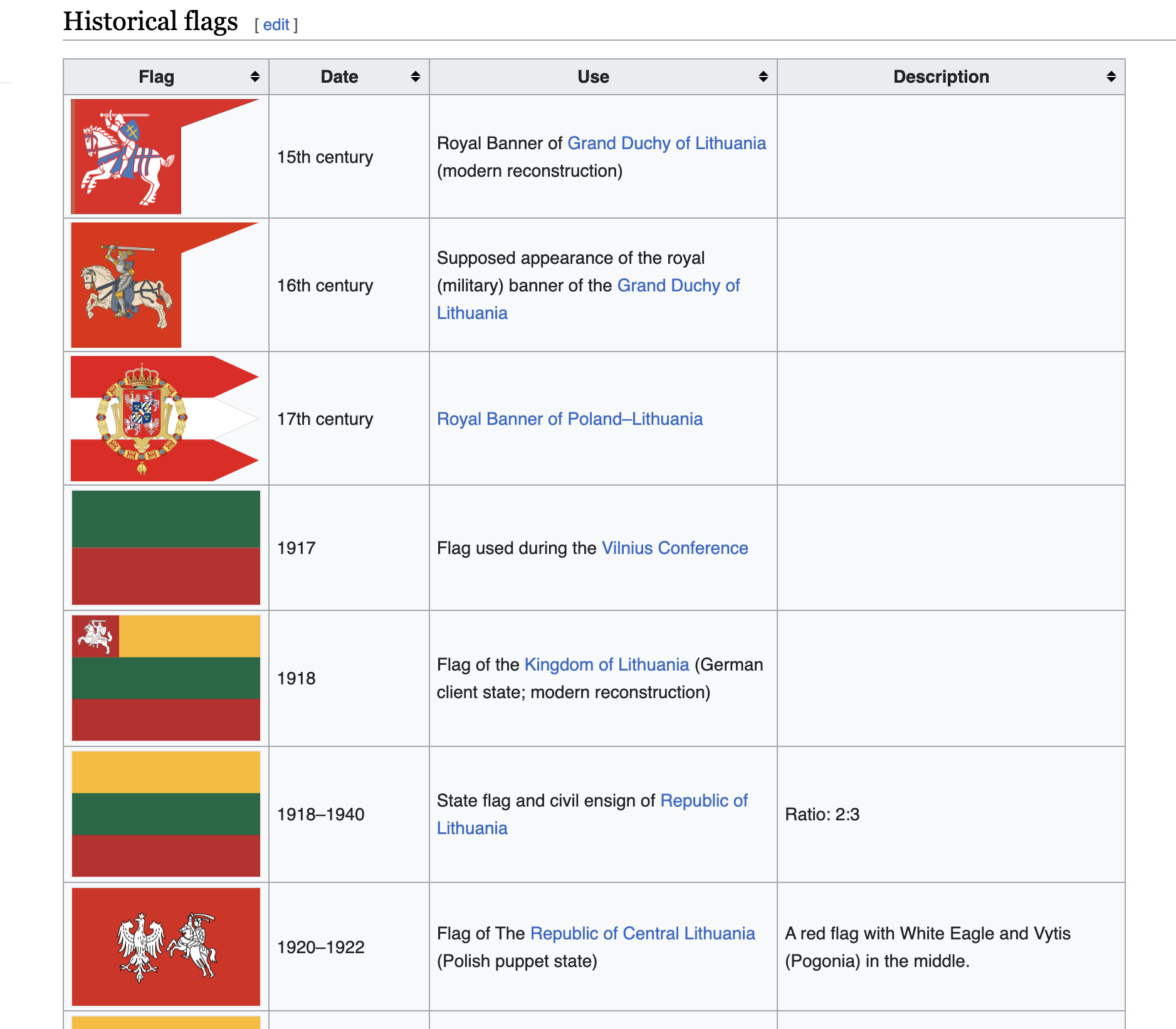
Task: Open Republic of Lithuania link in 1918–1940 row
Action: [x=703, y=800]
